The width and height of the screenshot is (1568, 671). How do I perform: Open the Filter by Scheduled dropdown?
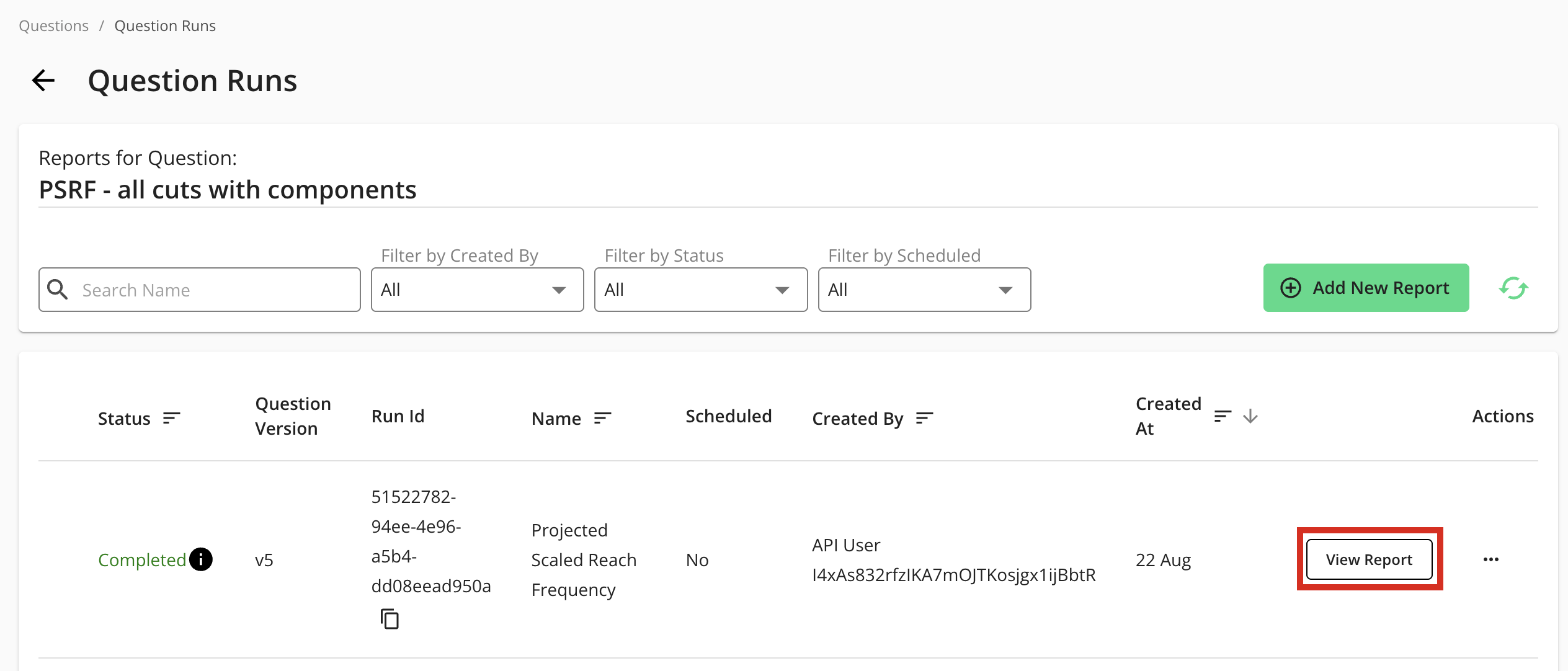point(924,290)
